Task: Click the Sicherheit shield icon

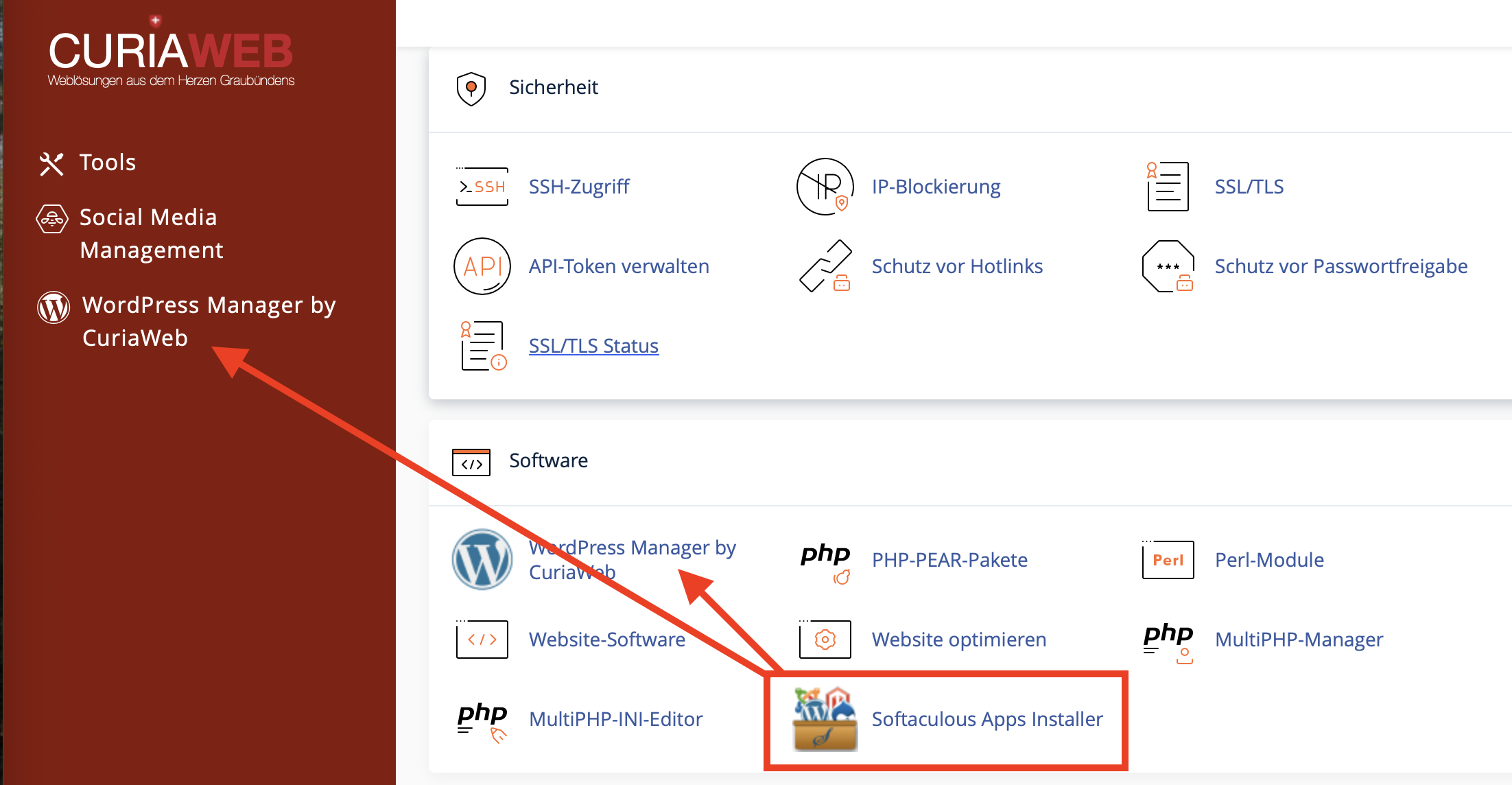Action: click(471, 89)
